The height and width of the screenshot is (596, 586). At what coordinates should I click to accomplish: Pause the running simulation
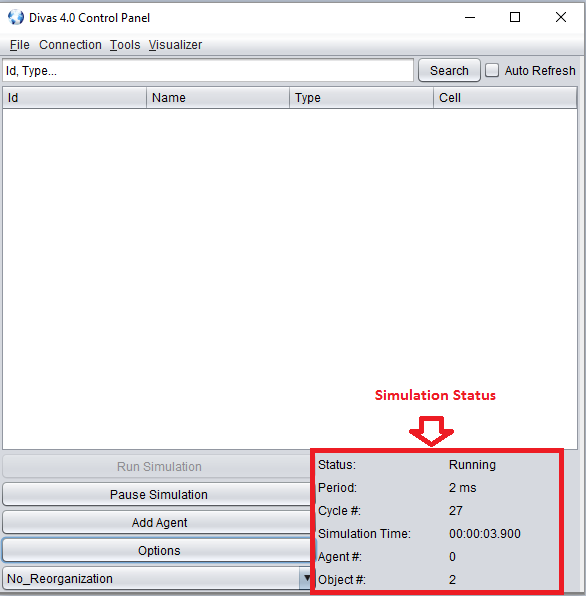pyautogui.click(x=158, y=495)
